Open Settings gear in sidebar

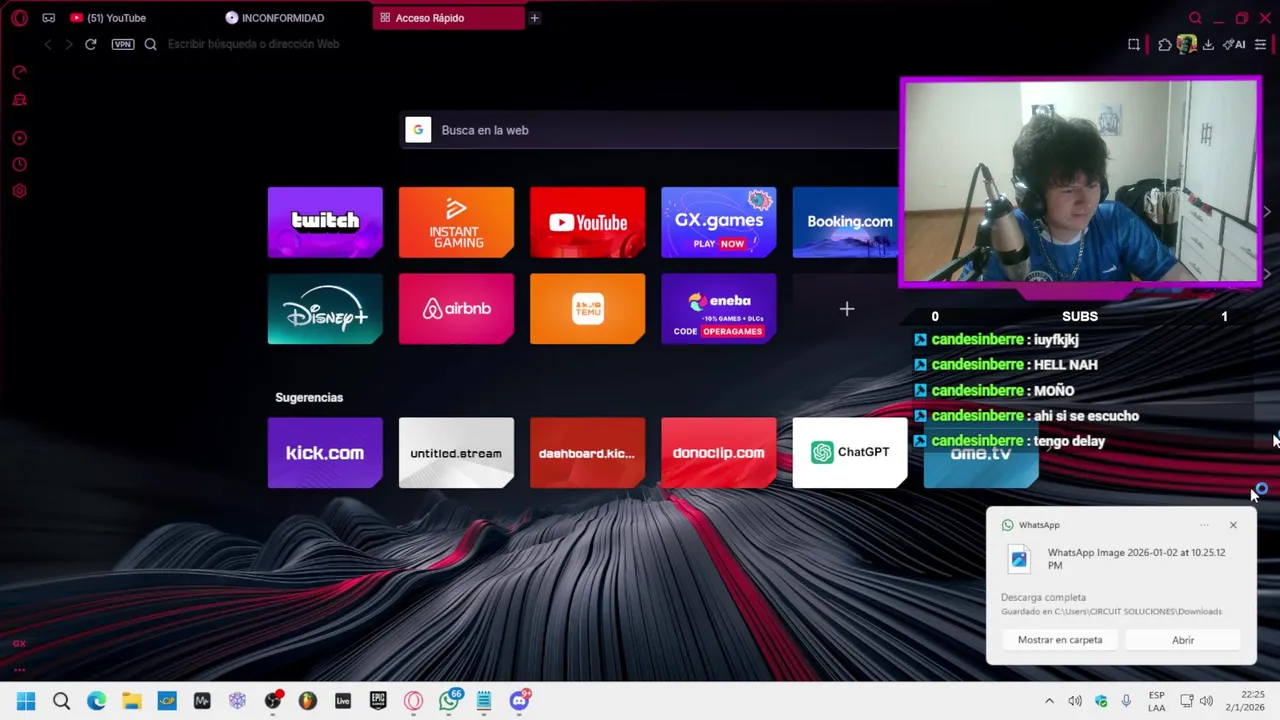click(19, 191)
